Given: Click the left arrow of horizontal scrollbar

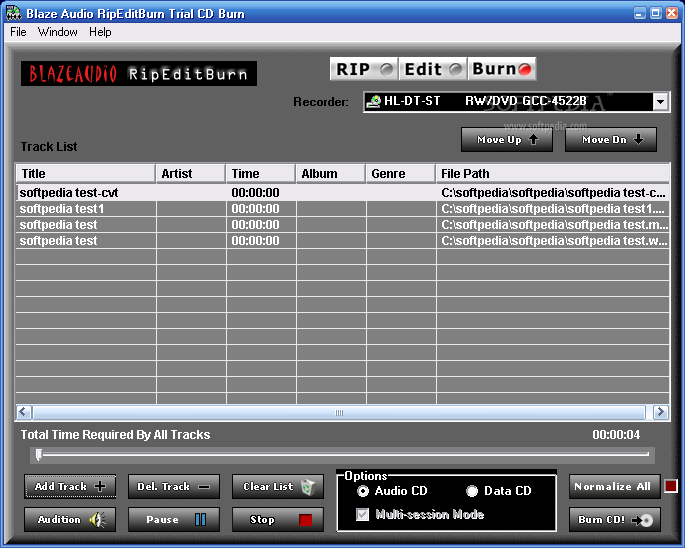Looking at the screenshot, I should (x=24, y=412).
